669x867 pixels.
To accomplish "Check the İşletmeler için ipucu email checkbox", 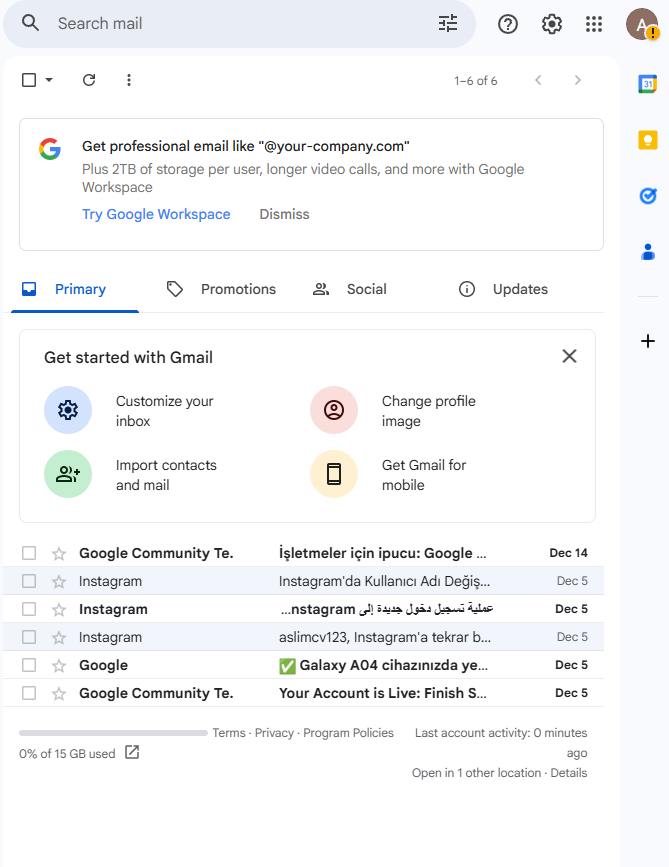I will coord(29,553).
